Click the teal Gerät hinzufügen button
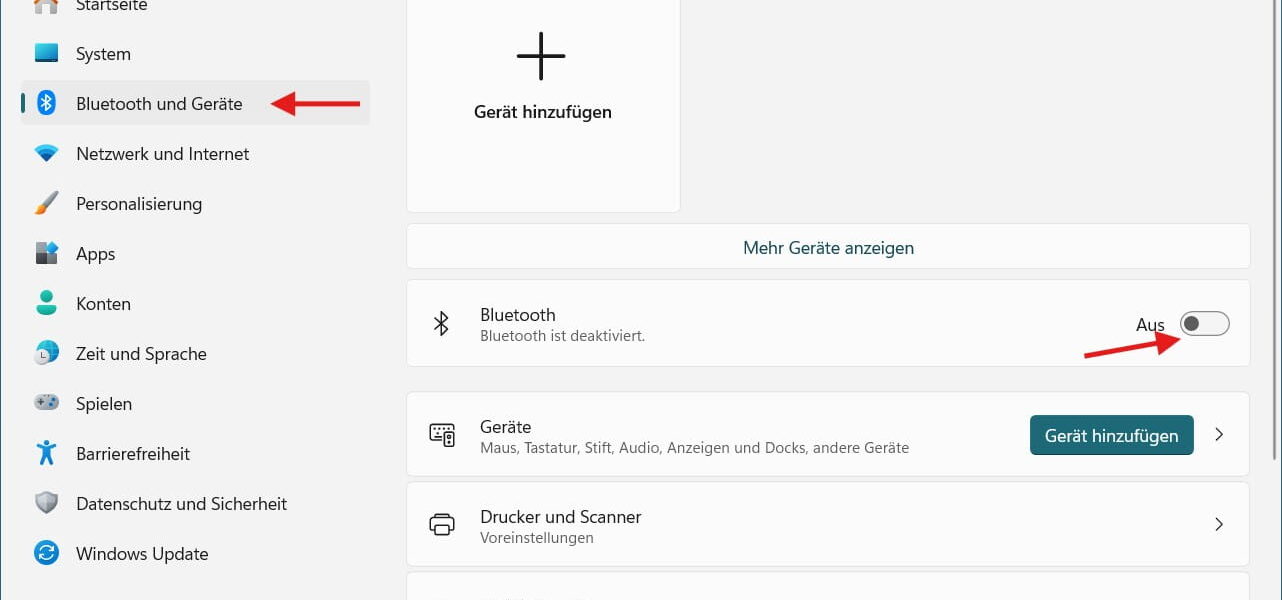Screen dimensions: 1282x600 click(1112, 435)
